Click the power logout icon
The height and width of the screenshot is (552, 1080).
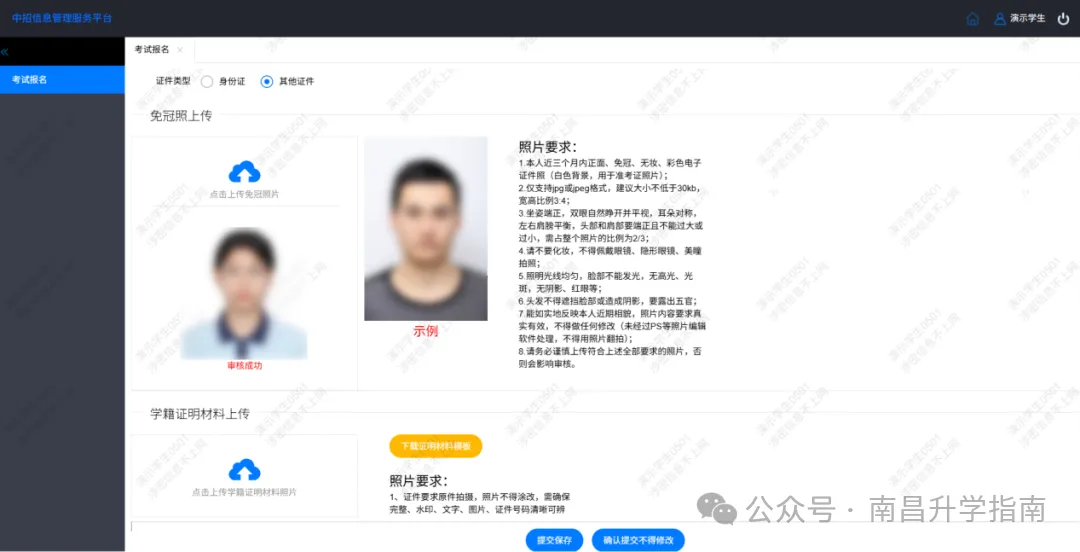(x=1063, y=19)
